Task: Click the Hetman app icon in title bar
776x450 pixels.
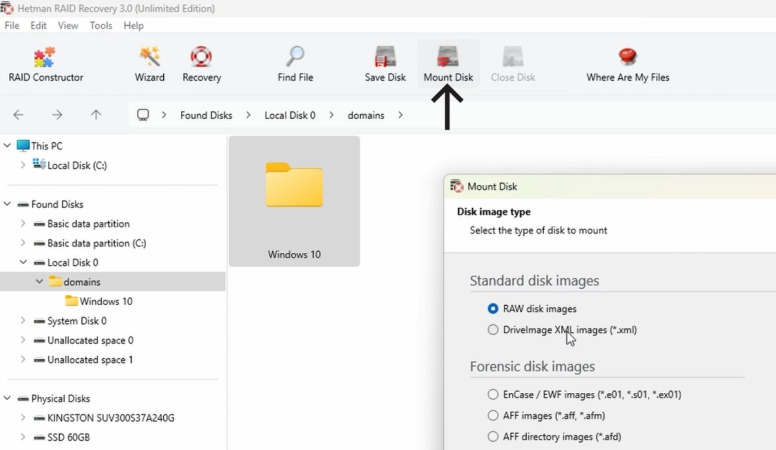Action: tap(7, 8)
